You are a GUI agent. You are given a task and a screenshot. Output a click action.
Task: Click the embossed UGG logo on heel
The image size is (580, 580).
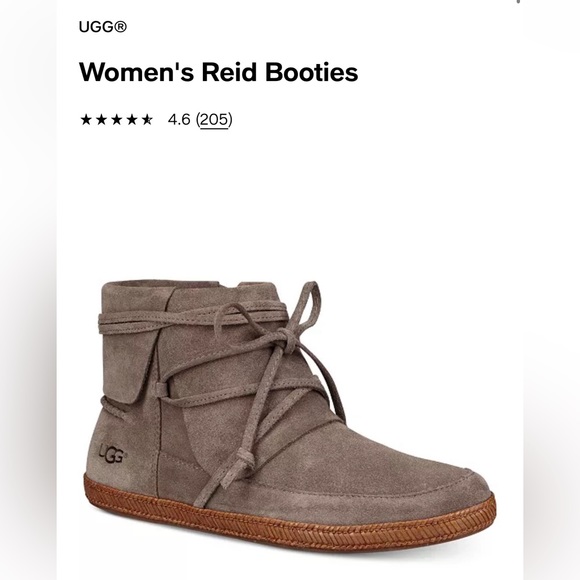tap(113, 453)
